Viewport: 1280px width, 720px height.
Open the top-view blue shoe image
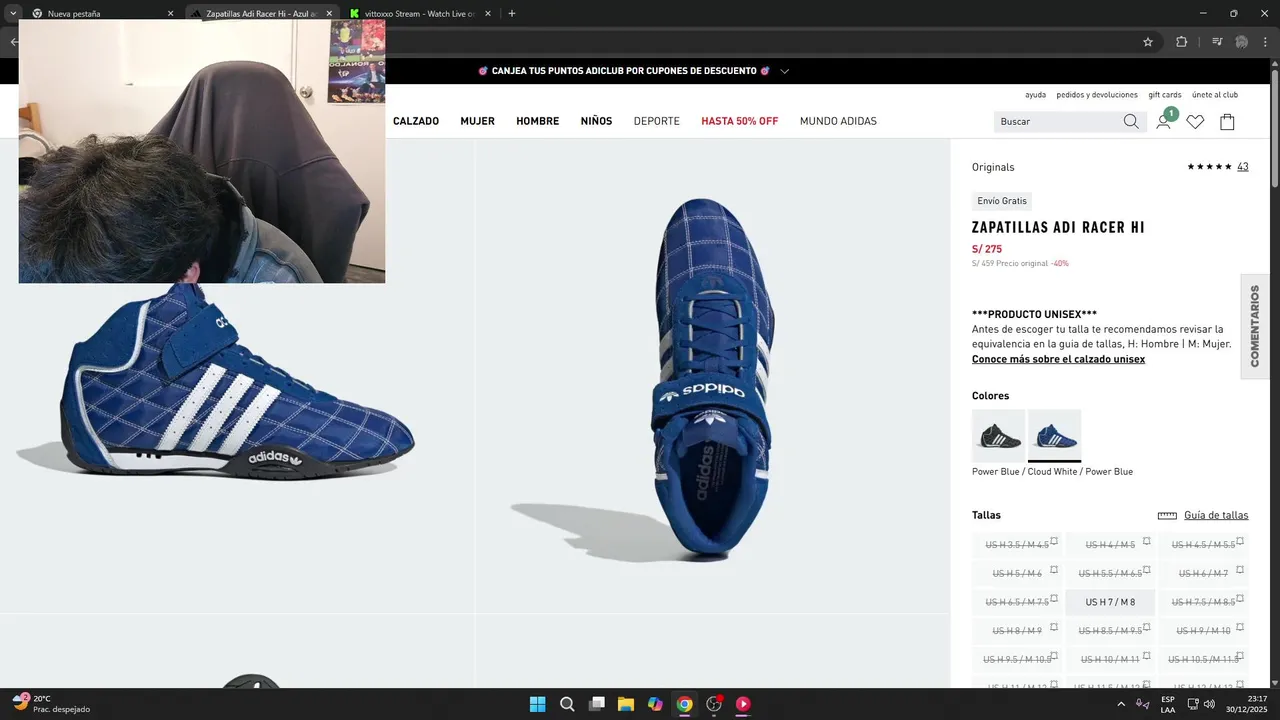tap(713, 375)
